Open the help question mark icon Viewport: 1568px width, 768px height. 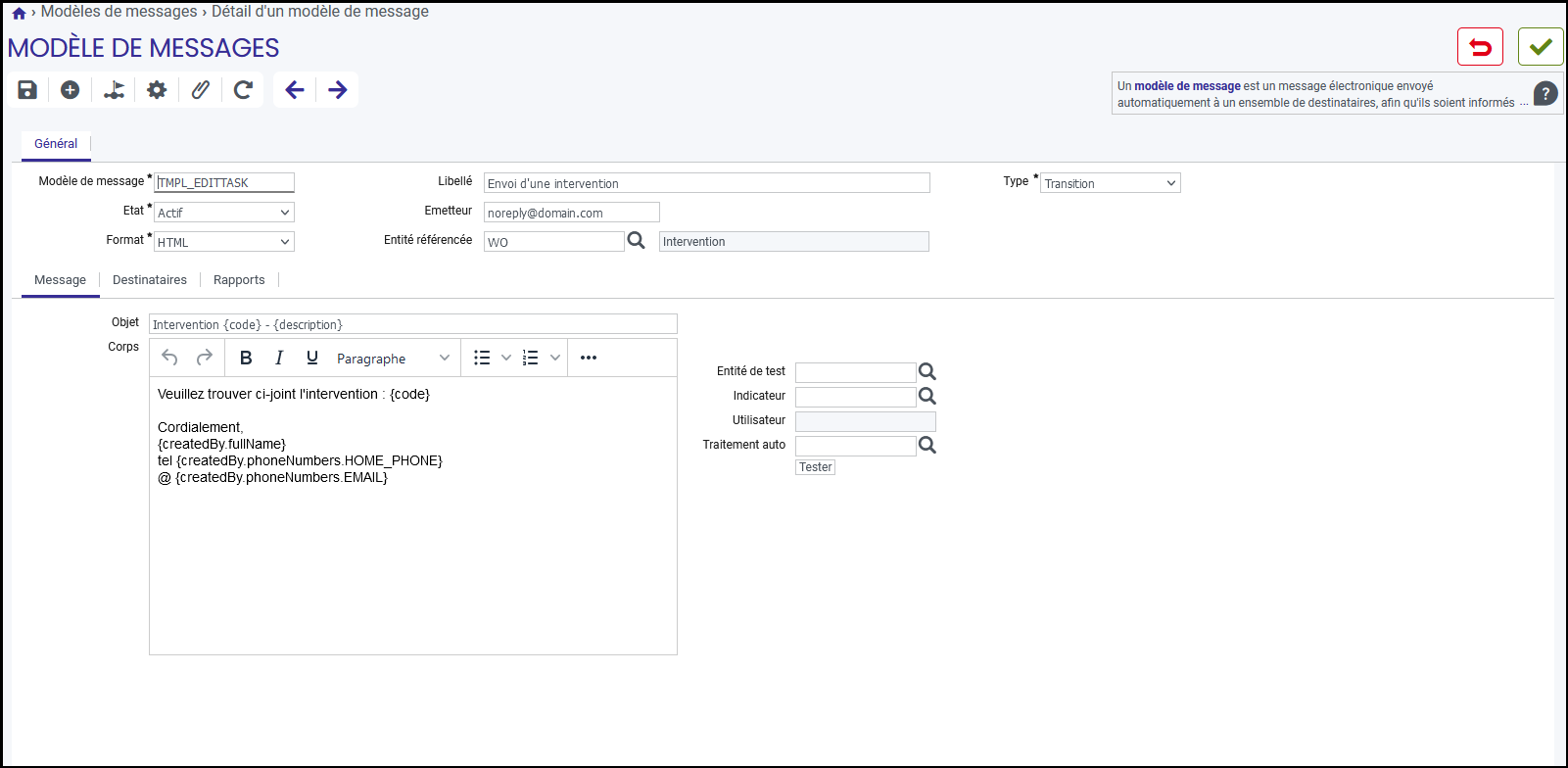[x=1545, y=94]
